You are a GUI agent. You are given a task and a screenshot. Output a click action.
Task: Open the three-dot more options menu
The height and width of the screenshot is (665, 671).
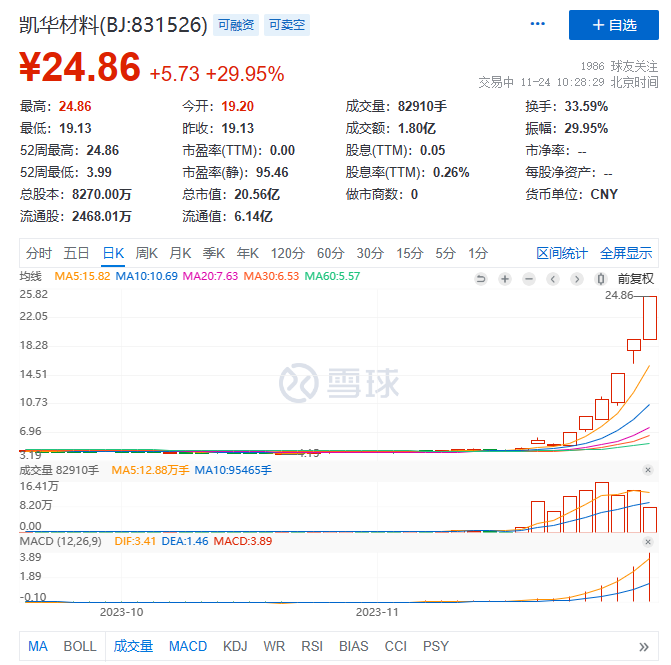click(537, 24)
